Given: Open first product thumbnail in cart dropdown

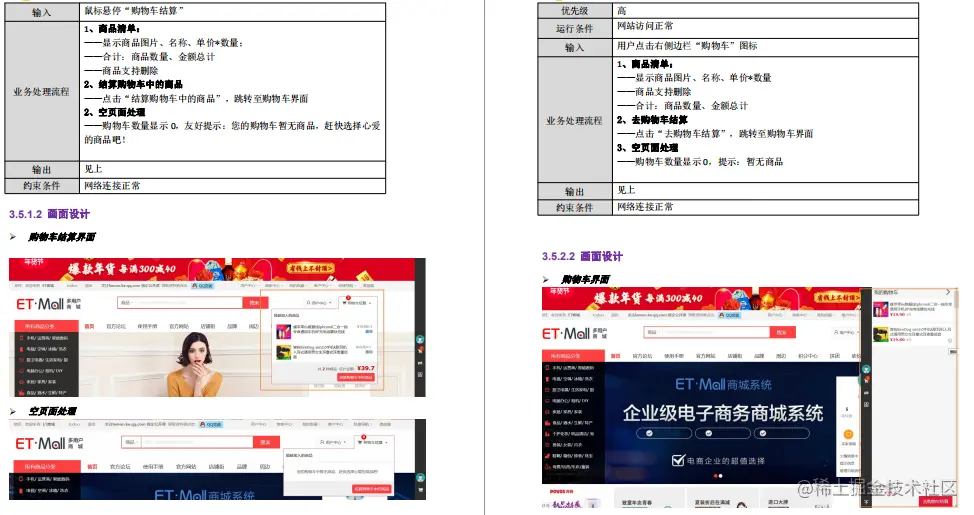Looking at the screenshot, I should click(283, 330).
